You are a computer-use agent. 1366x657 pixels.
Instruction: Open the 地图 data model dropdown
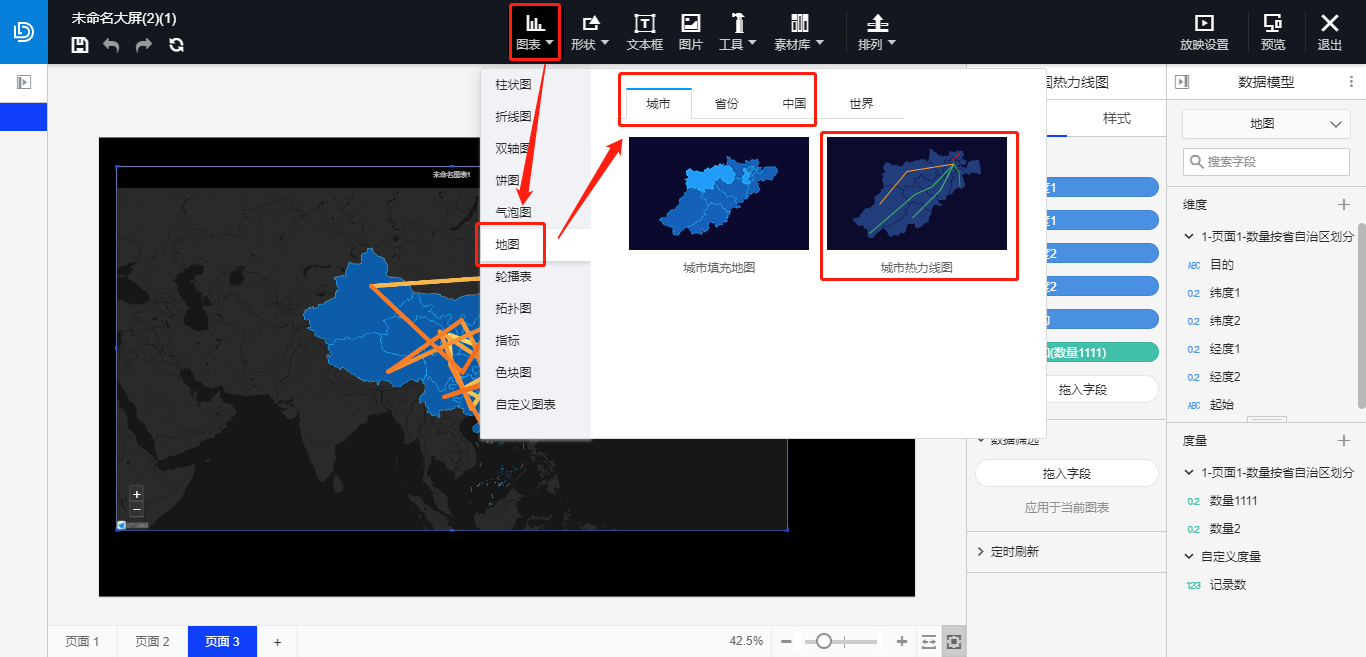tap(1266, 124)
